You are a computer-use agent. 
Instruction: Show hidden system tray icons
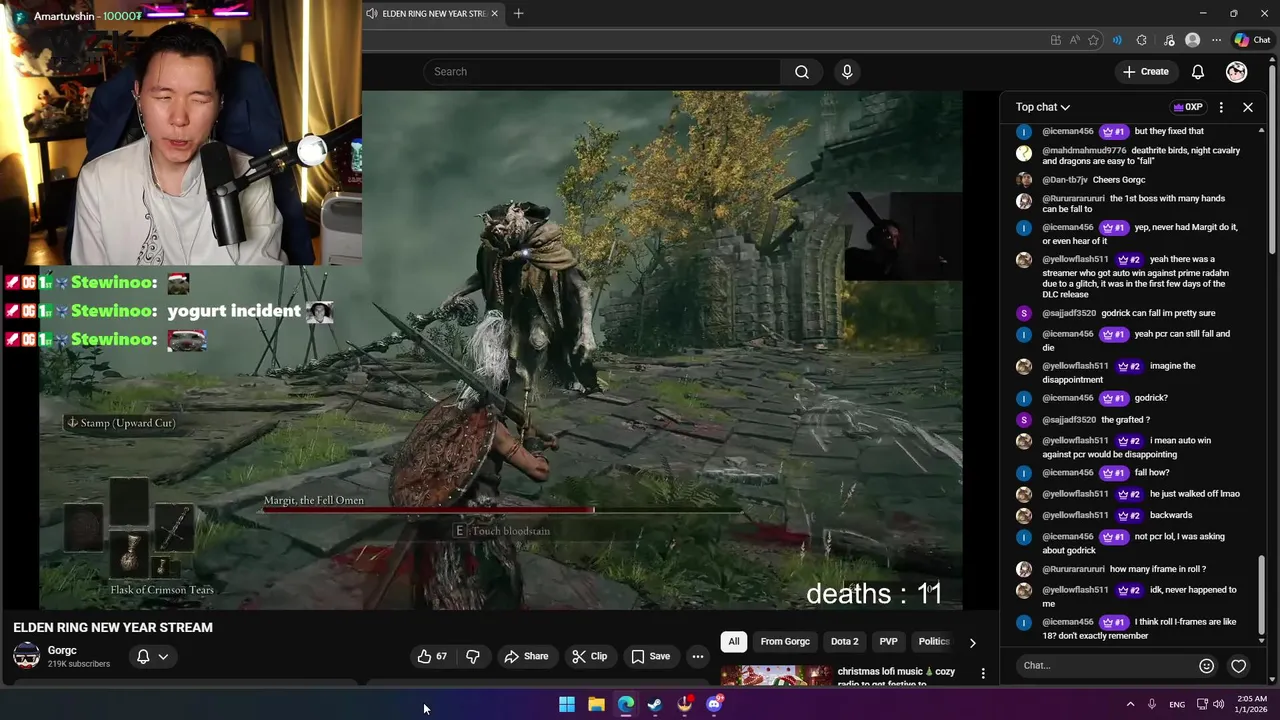point(1130,704)
